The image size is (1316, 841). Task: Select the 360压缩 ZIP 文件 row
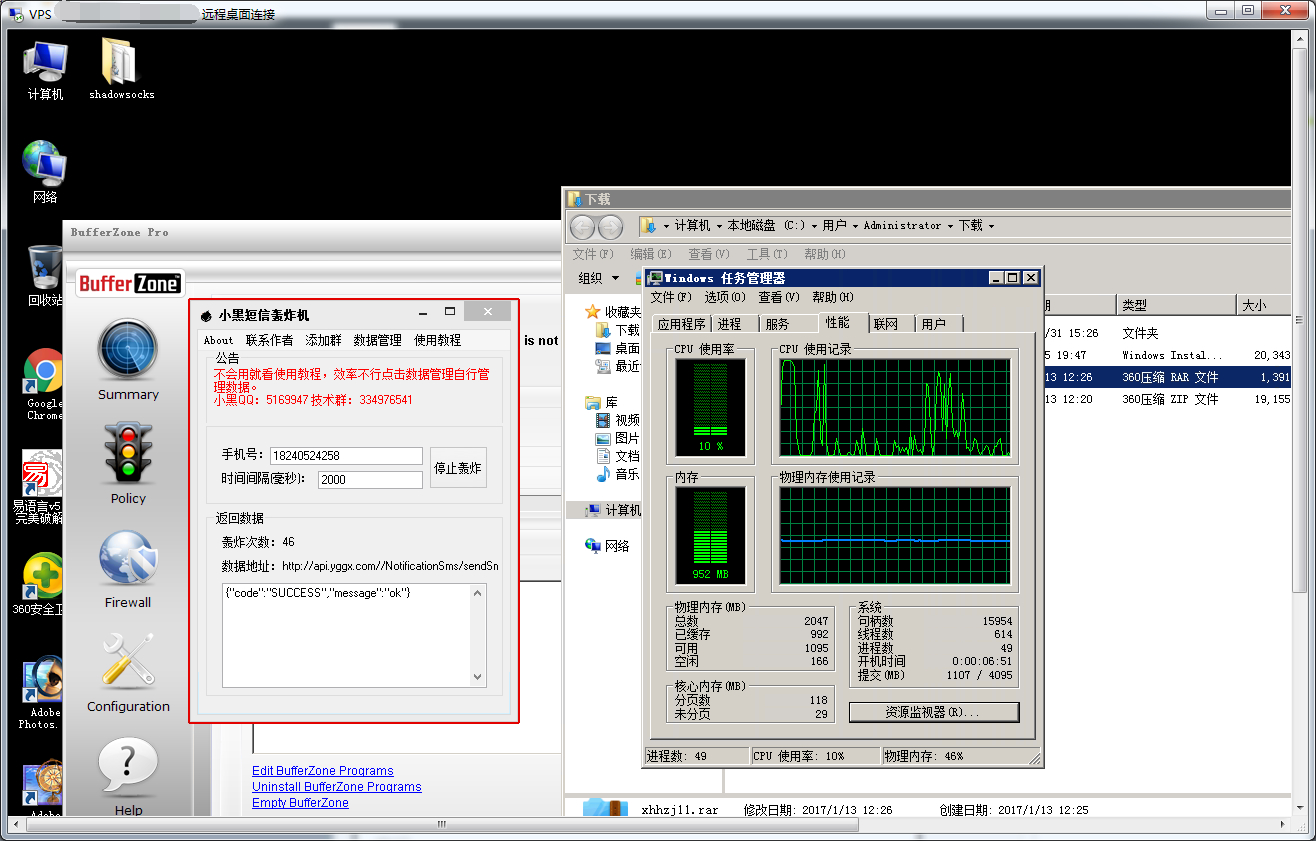click(1166, 399)
